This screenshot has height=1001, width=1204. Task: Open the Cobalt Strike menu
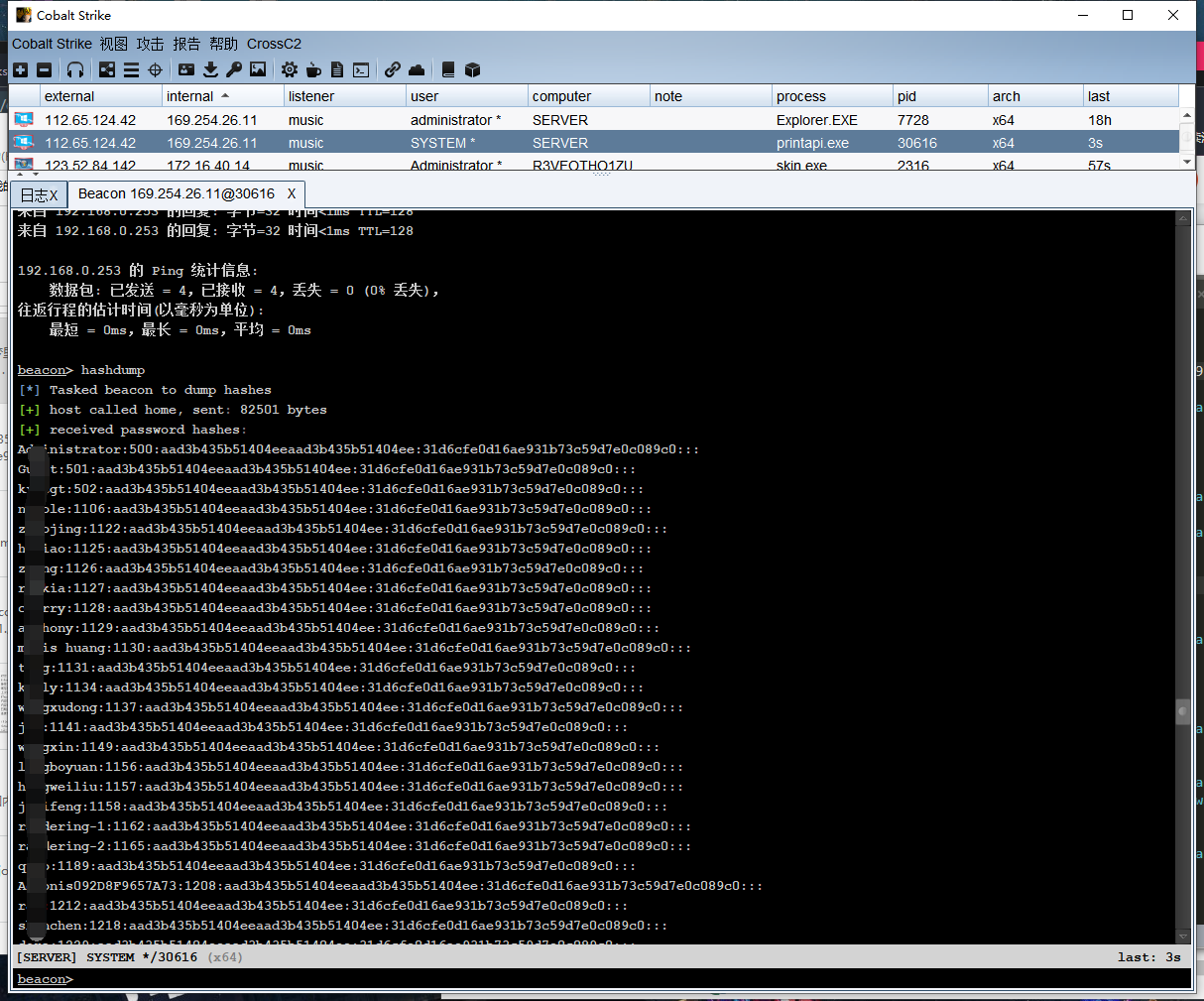(x=52, y=44)
